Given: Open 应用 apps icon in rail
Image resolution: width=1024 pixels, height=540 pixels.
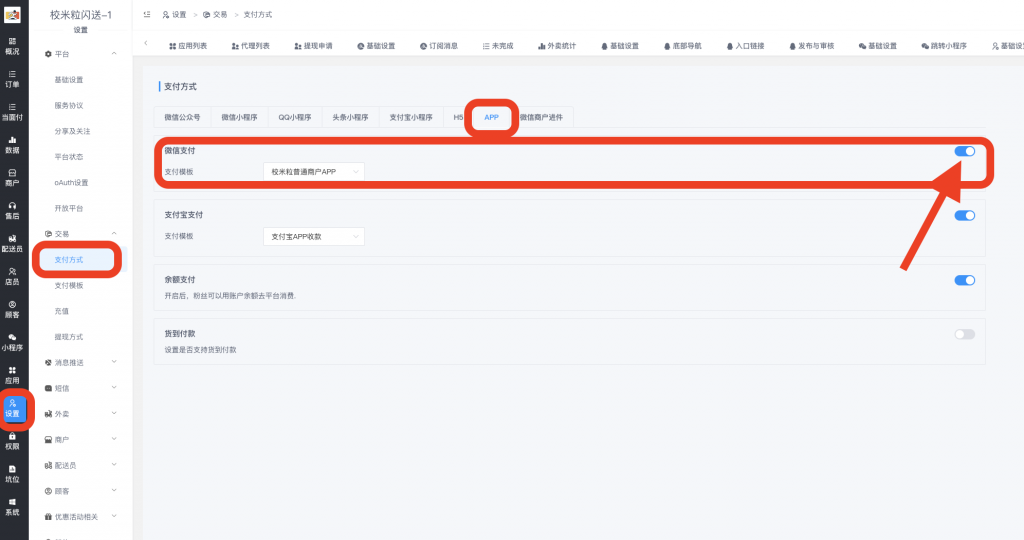Looking at the screenshot, I should [12, 375].
